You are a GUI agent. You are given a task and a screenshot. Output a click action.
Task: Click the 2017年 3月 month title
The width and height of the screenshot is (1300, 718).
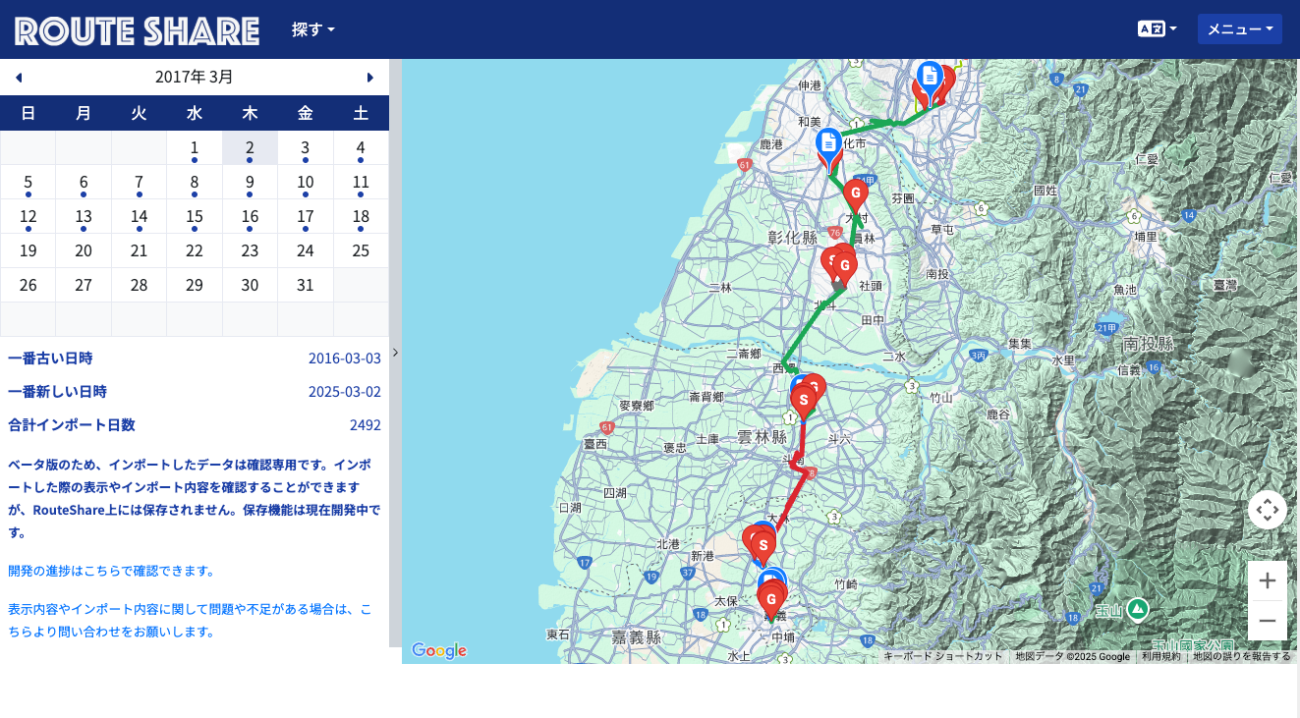194,77
